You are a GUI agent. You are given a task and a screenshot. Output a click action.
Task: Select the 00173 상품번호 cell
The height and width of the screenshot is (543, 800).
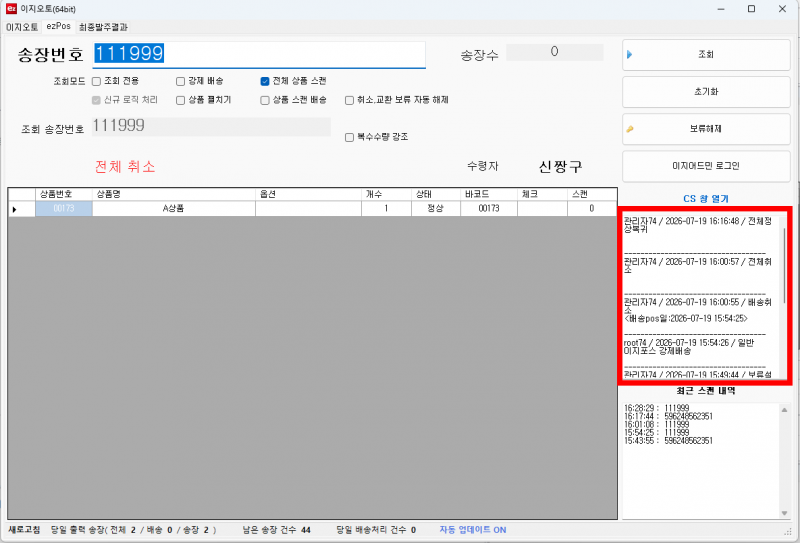click(x=64, y=209)
